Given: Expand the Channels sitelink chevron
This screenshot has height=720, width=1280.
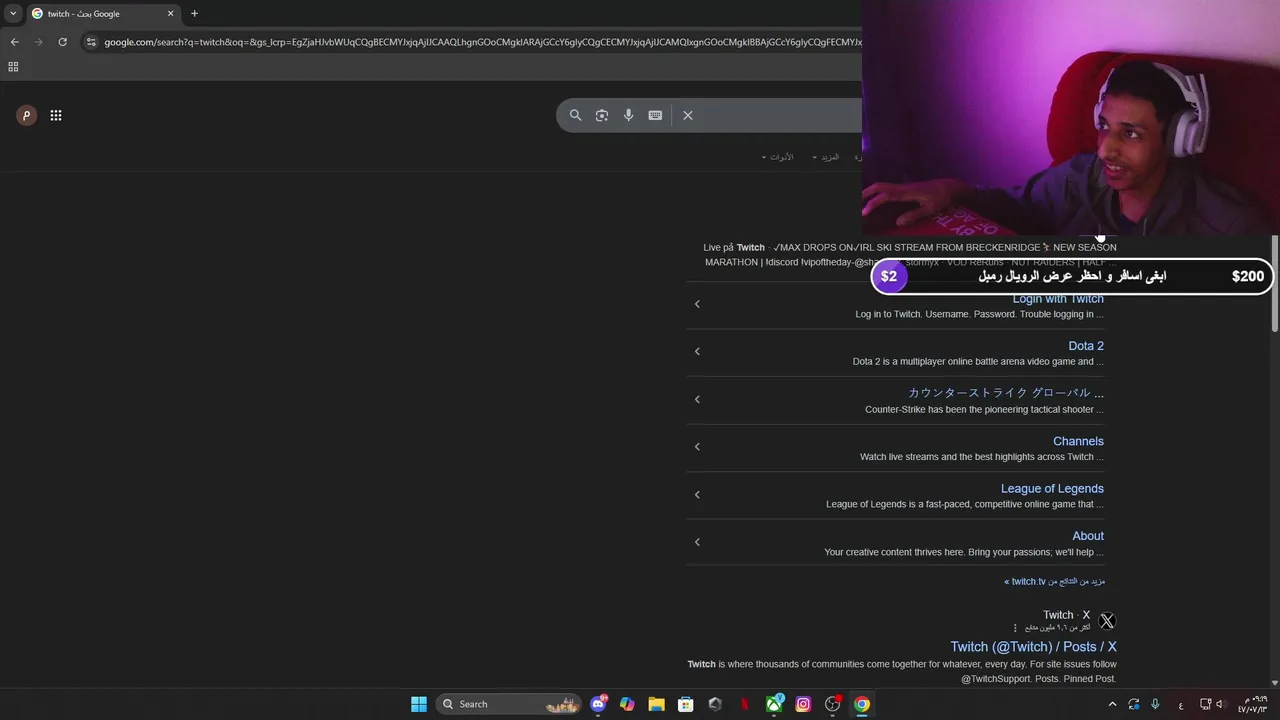Looking at the screenshot, I should pyautogui.click(x=697, y=446).
